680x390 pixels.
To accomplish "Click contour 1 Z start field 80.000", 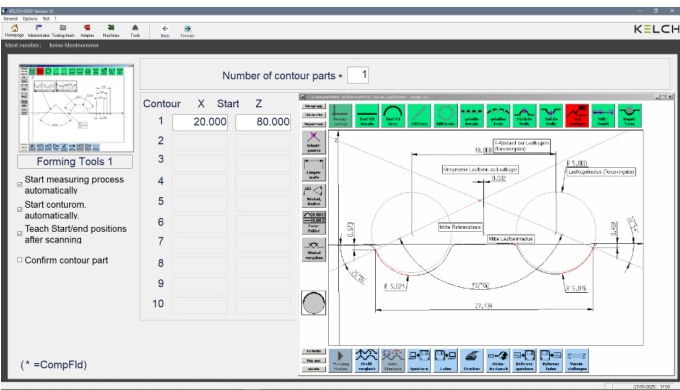I will tap(263, 122).
